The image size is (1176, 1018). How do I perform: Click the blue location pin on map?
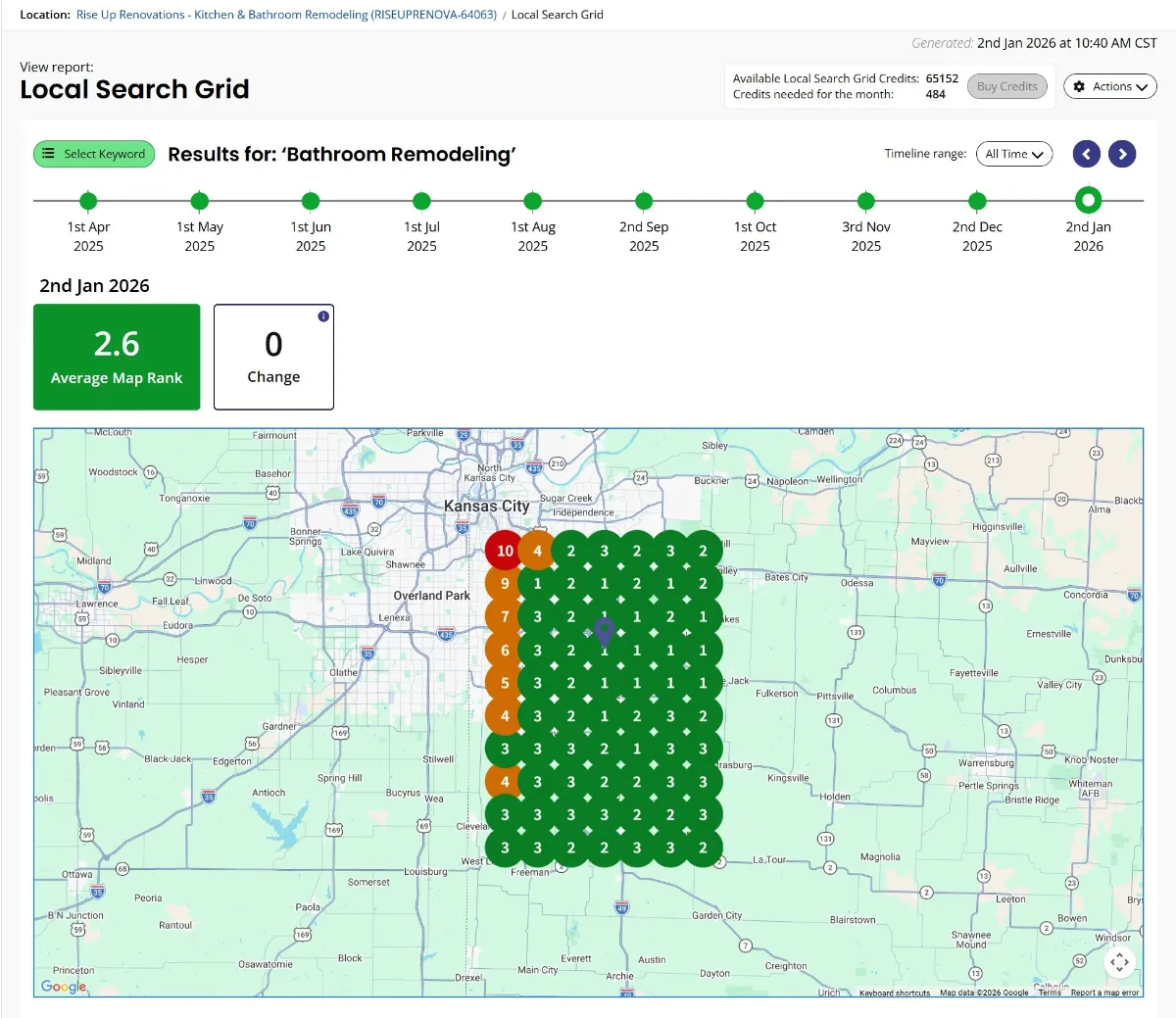(605, 632)
